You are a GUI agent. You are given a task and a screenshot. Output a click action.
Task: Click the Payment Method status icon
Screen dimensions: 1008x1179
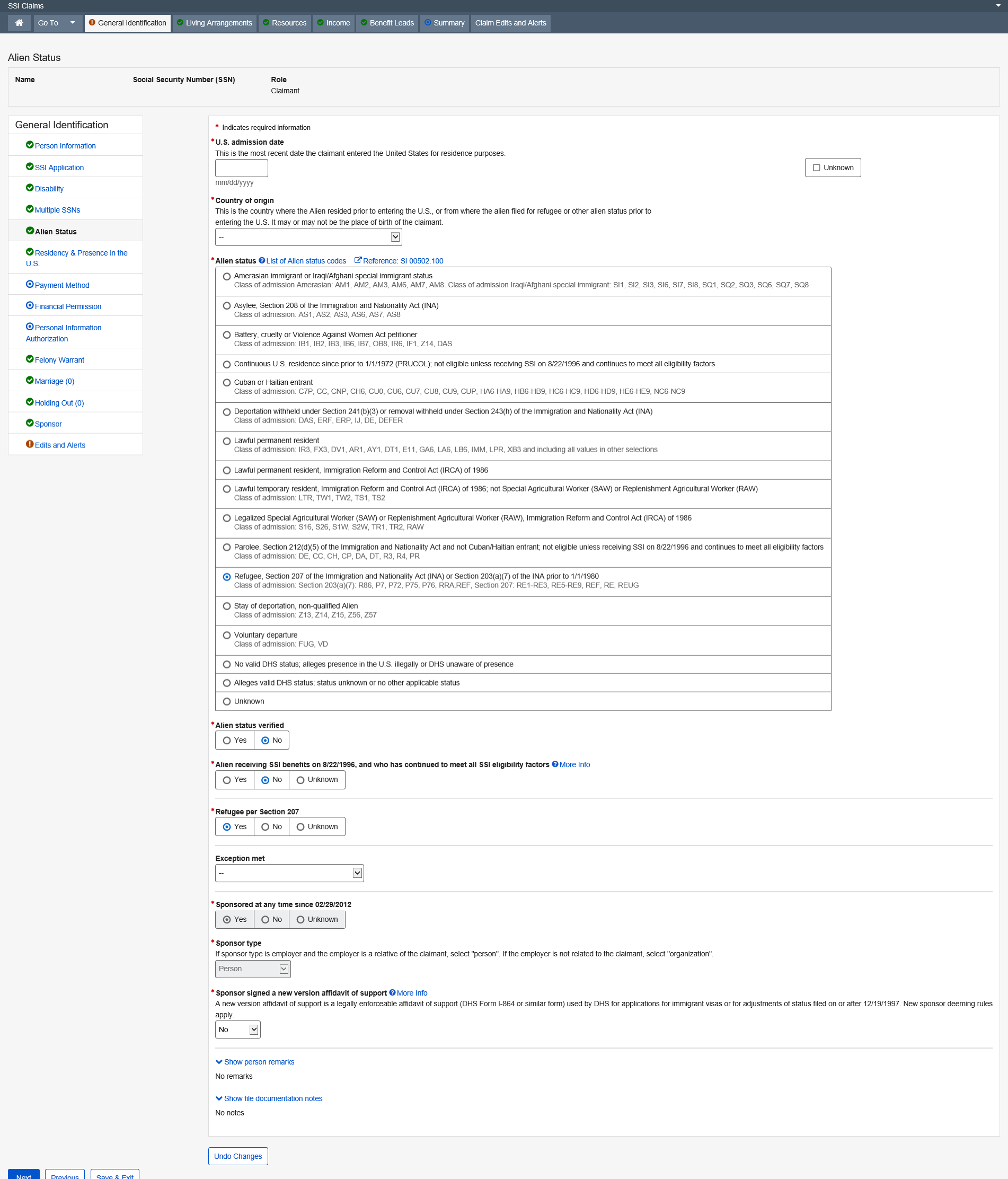[30, 285]
